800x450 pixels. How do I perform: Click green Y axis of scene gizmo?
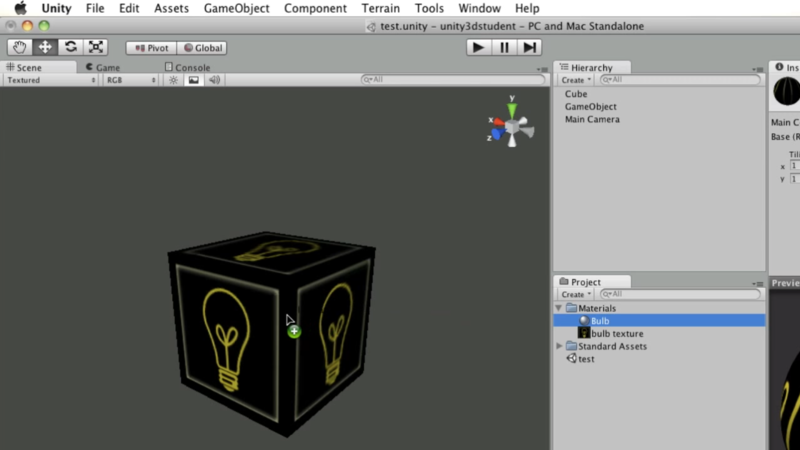click(x=512, y=109)
